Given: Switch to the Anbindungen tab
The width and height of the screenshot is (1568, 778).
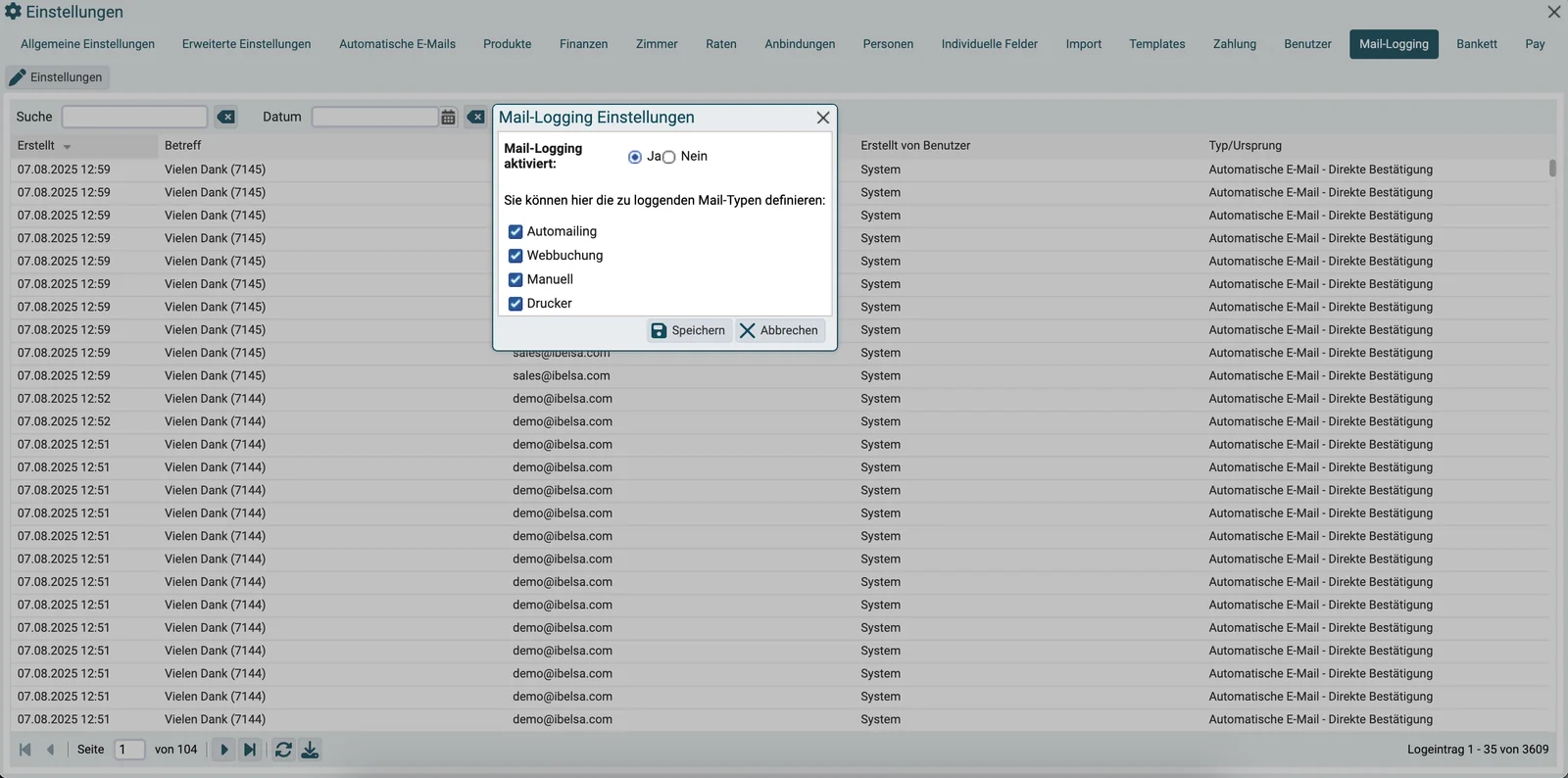Looking at the screenshot, I should point(801,44).
